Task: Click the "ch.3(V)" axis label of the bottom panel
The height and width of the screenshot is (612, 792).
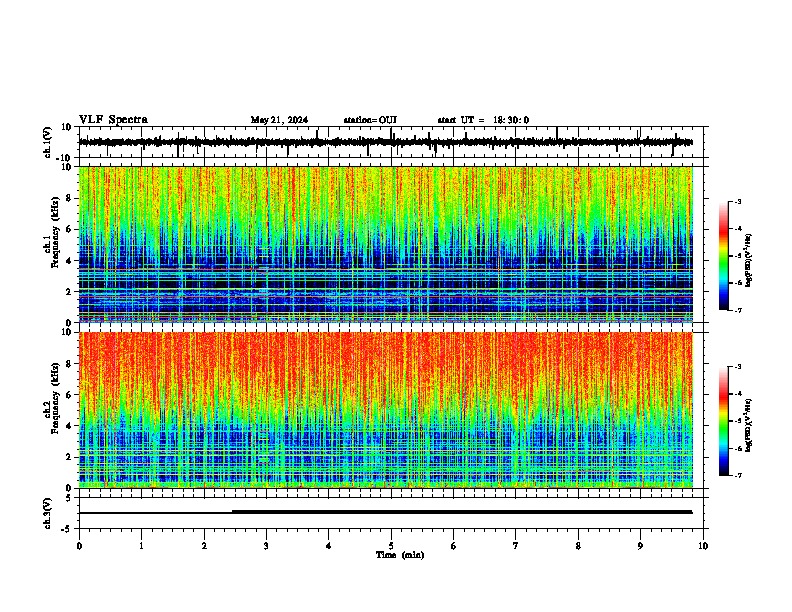Action: tap(48, 513)
